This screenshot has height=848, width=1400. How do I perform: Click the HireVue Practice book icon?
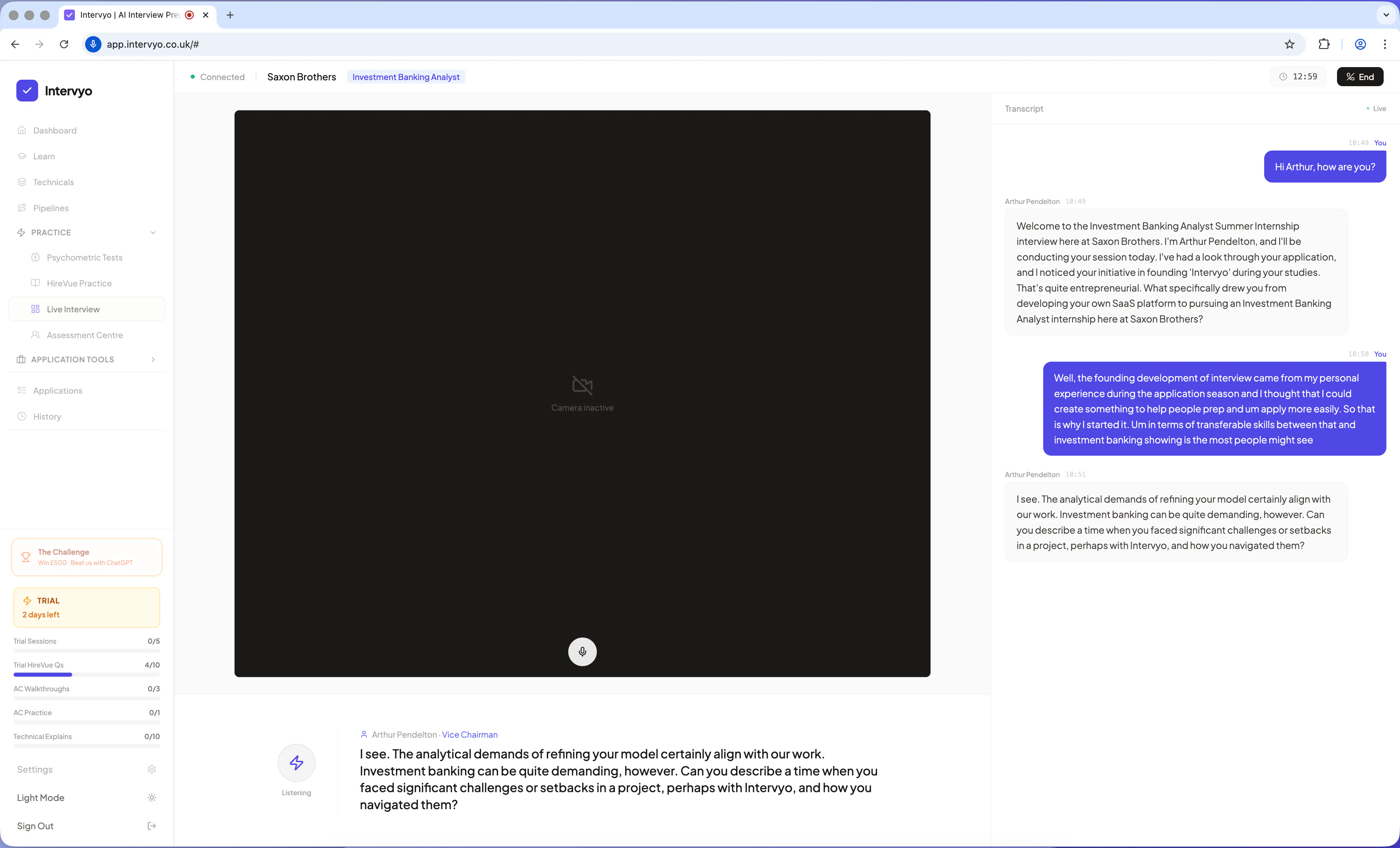pos(35,283)
